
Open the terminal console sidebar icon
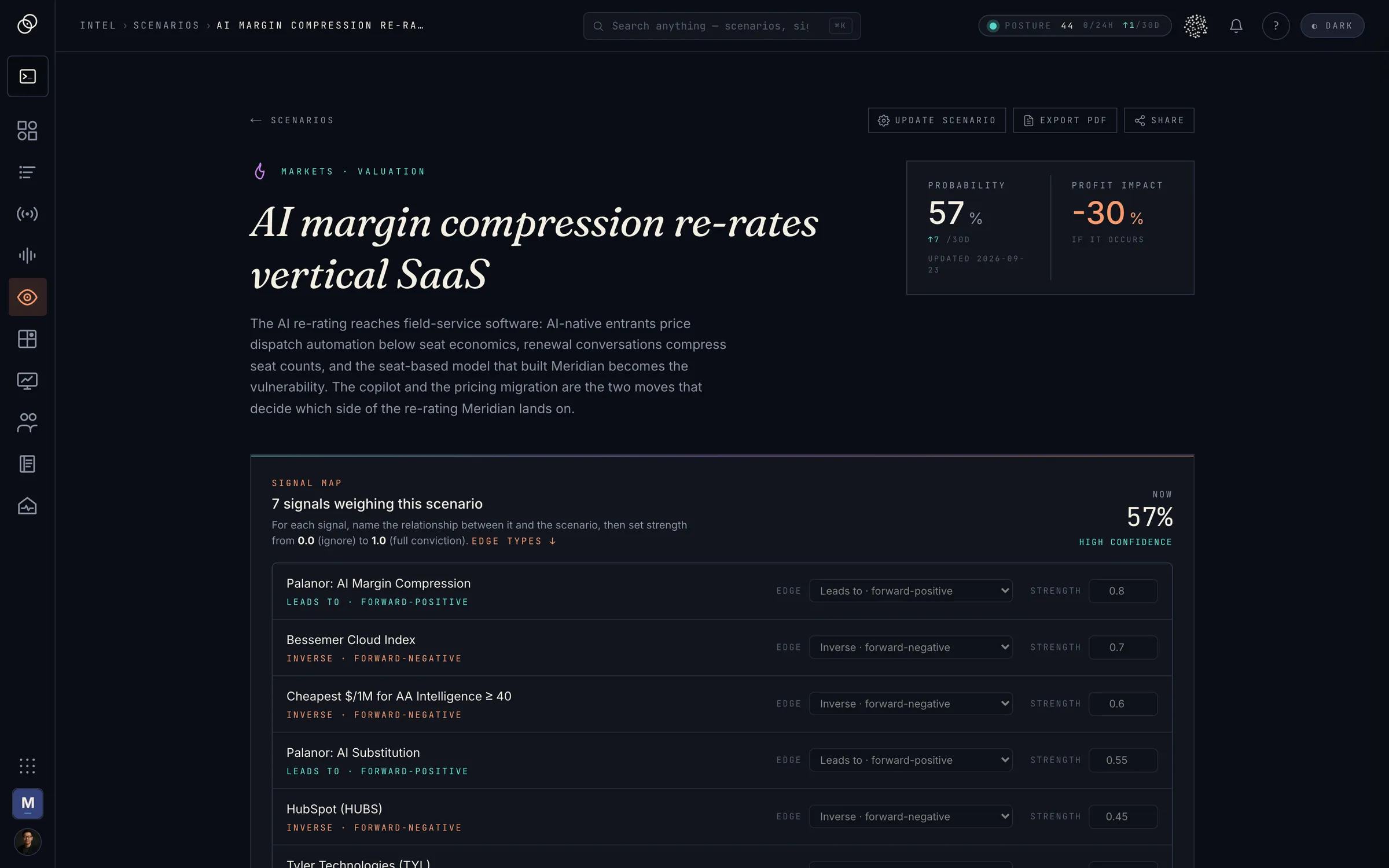(x=27, y=76)
